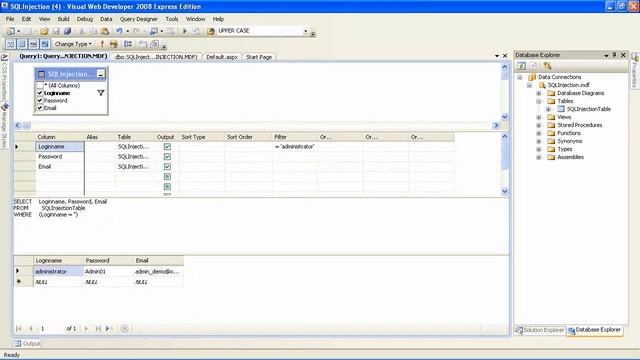Toggle the Show SQL Pane icon
640x360 pixels.
pyautogui.click(x=33, y=44)
